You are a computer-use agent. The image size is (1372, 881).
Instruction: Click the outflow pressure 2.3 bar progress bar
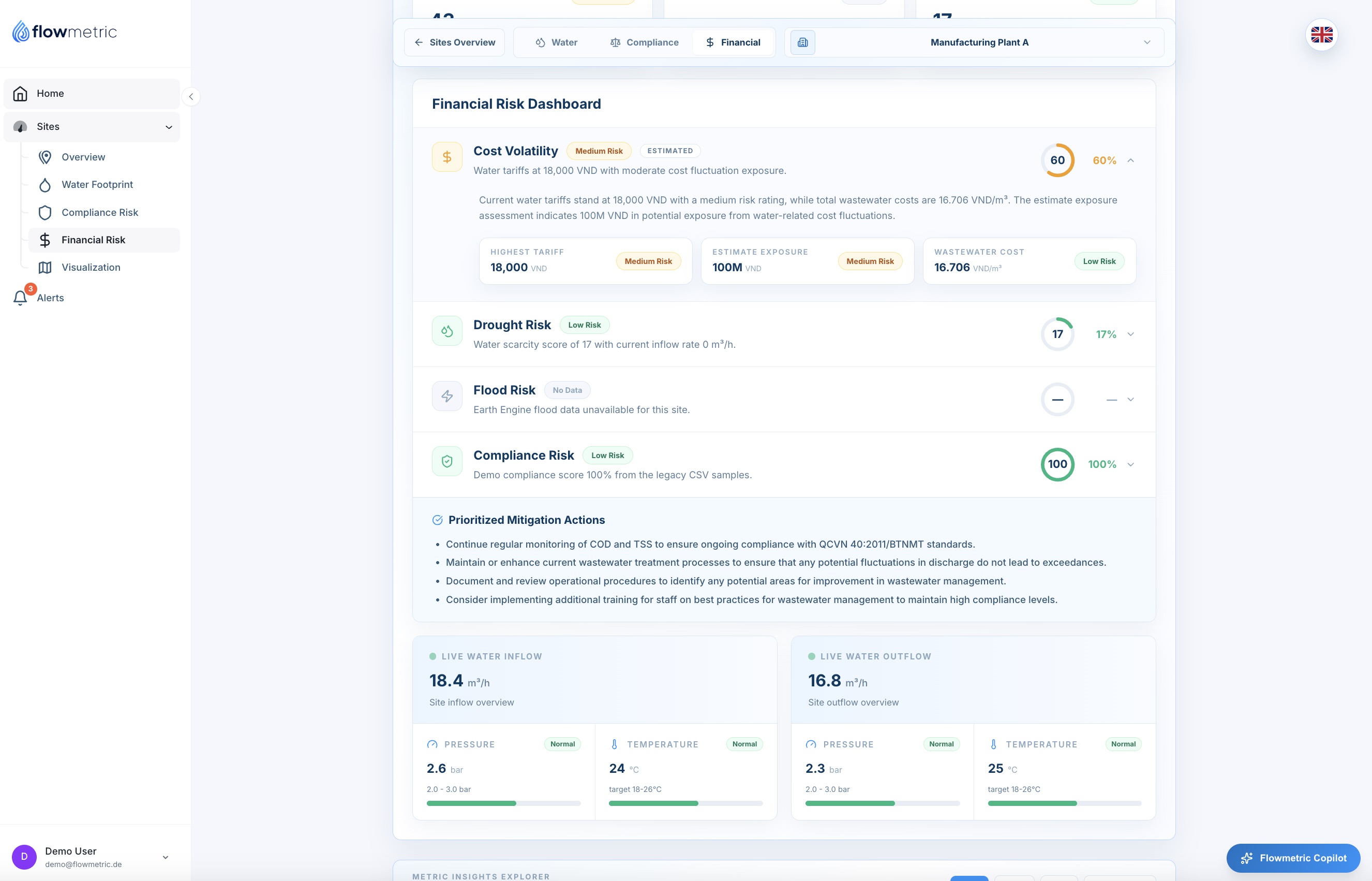click(882, 803)
